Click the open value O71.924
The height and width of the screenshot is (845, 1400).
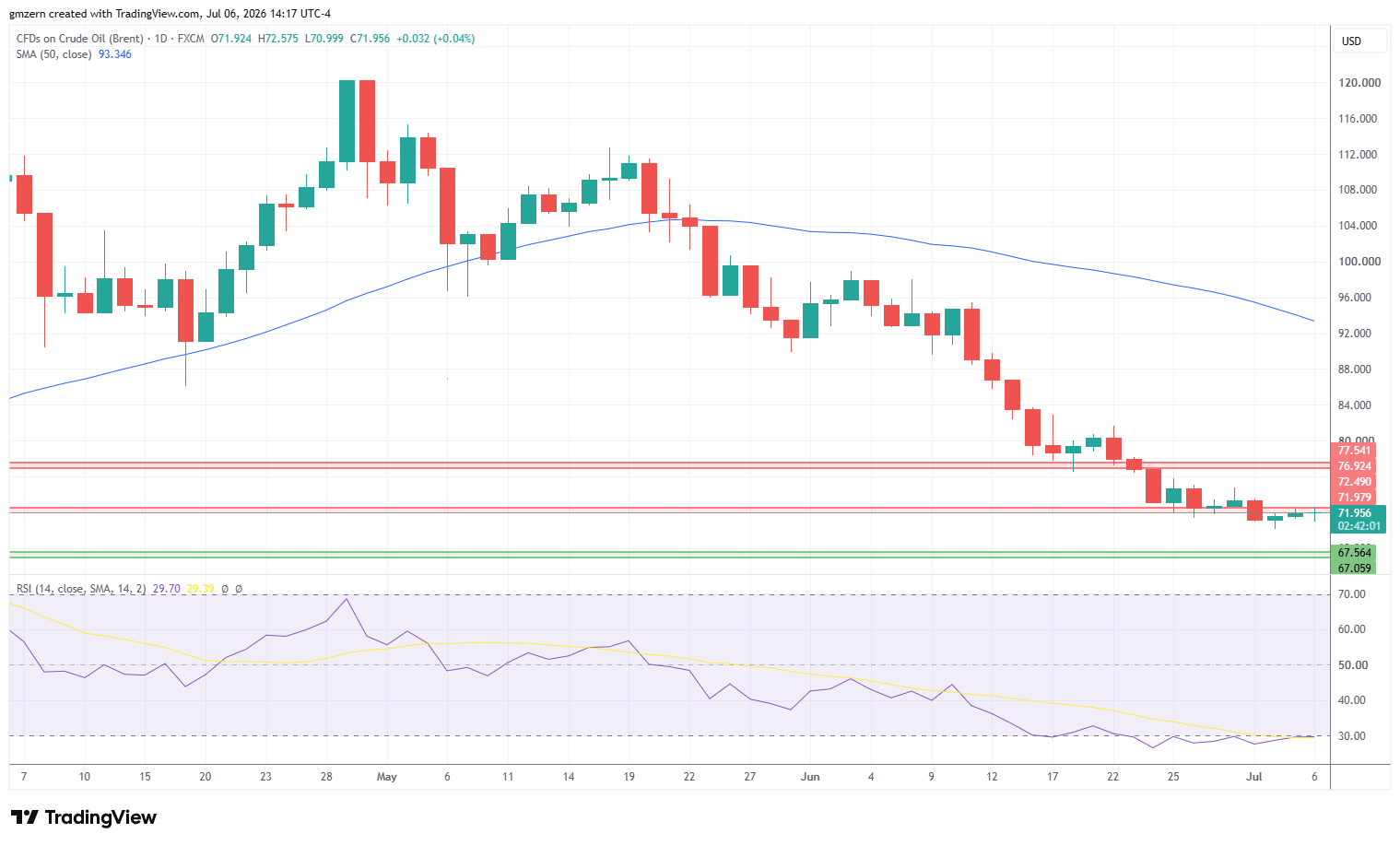point(231,39)
